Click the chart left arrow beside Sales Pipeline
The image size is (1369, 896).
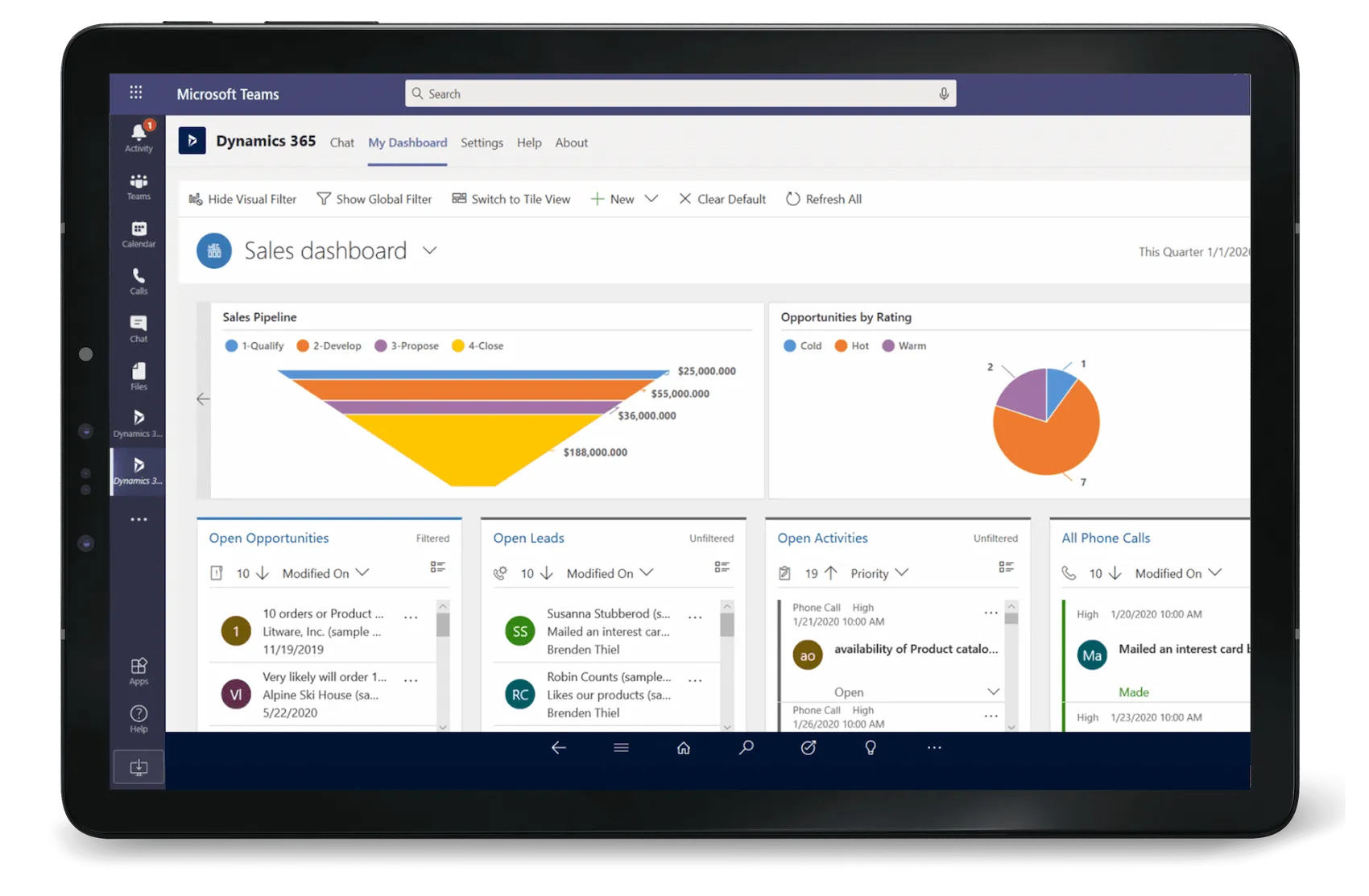203,398
